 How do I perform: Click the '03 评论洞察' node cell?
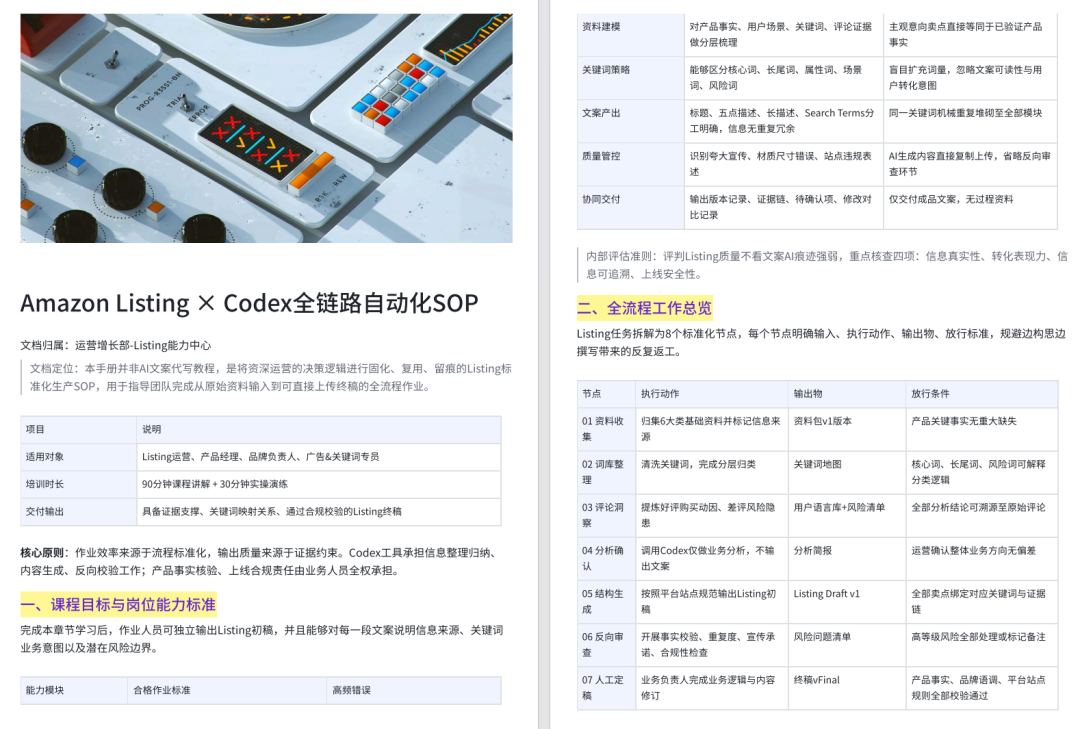click(606, 515)
